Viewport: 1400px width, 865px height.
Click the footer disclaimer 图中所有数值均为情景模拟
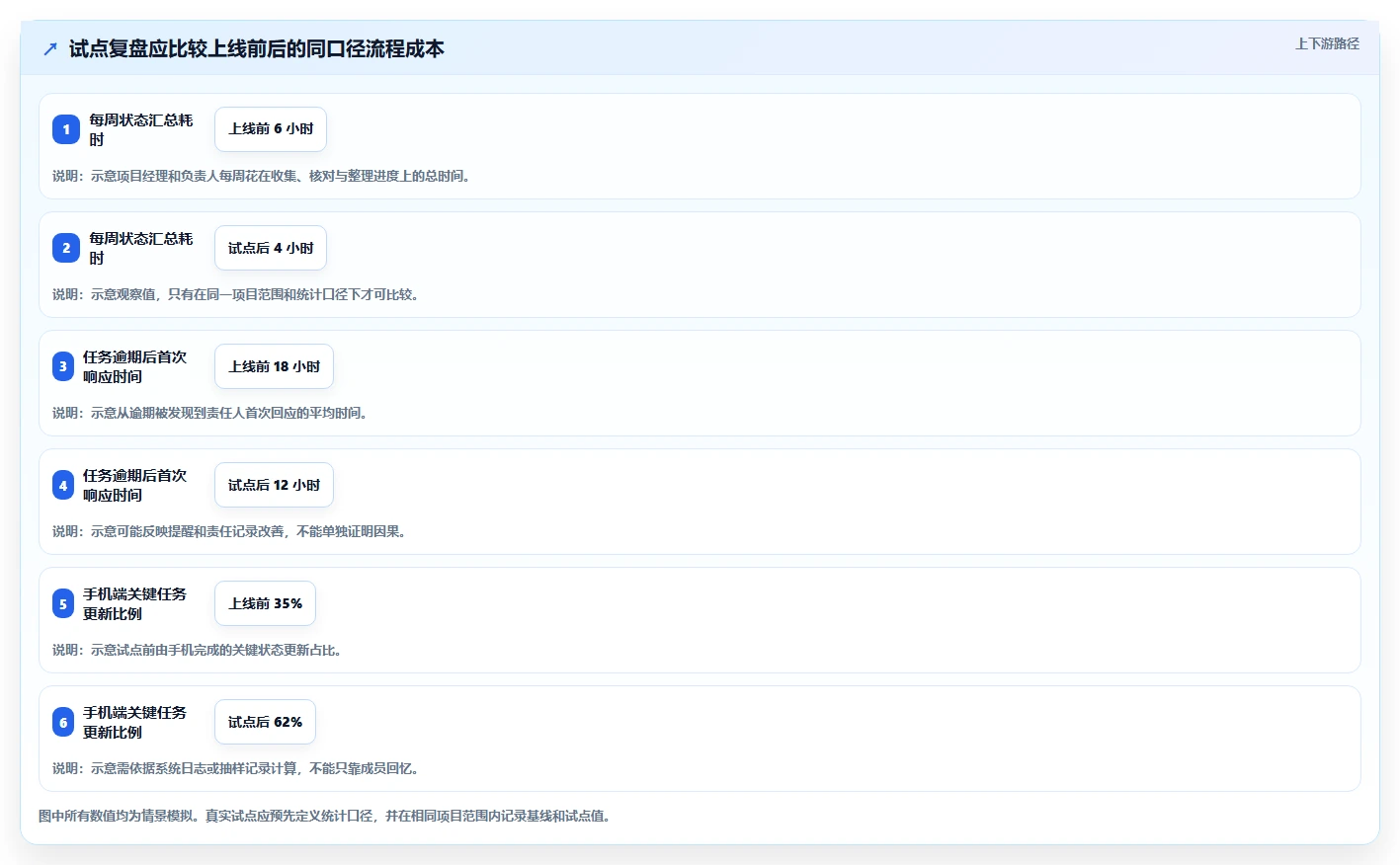(x=326, y=816)
